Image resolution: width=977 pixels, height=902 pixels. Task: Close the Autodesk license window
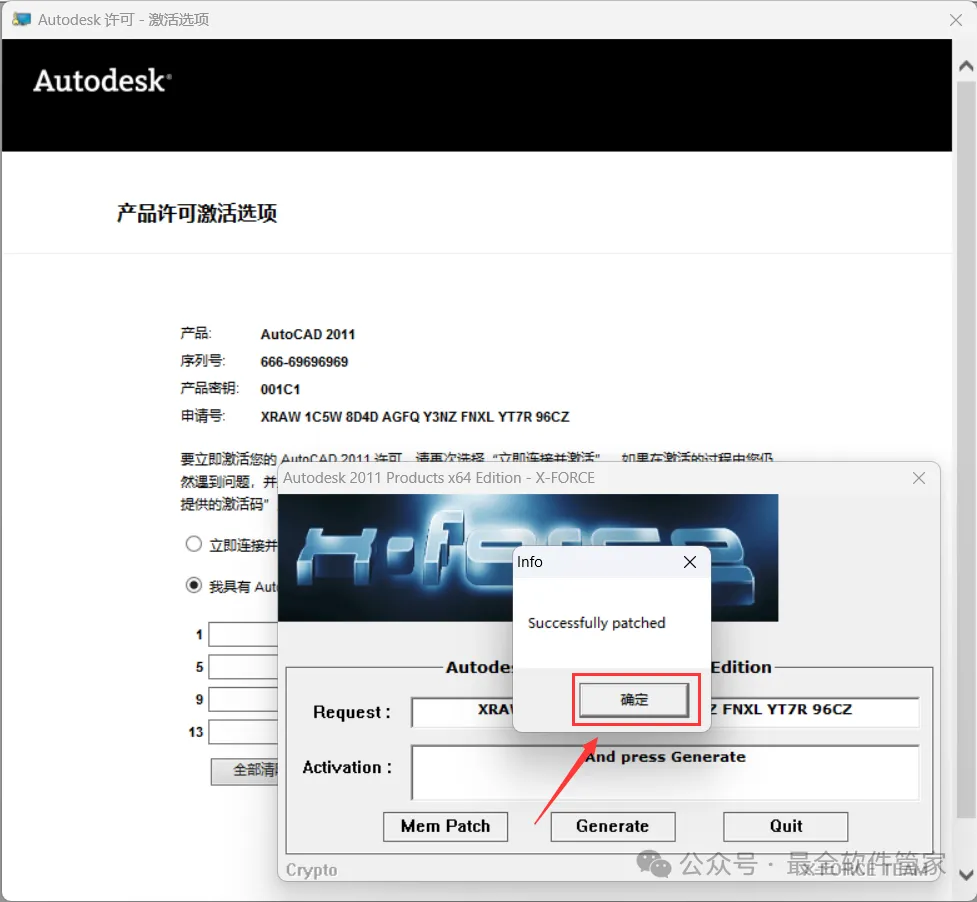pyautogui.click(x=956, y=20)
